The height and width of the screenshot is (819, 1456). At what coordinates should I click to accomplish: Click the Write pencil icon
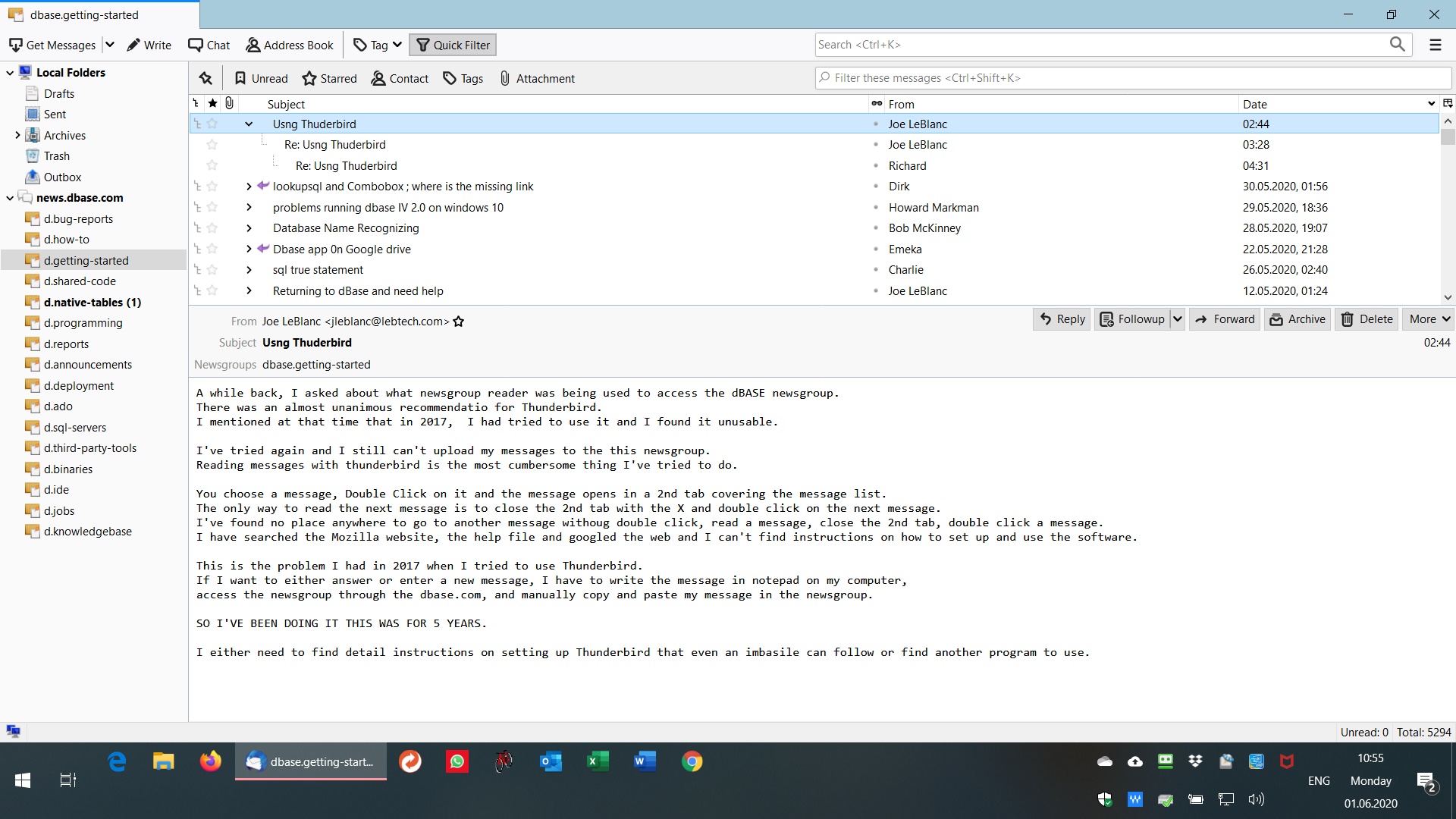(133, 45)
